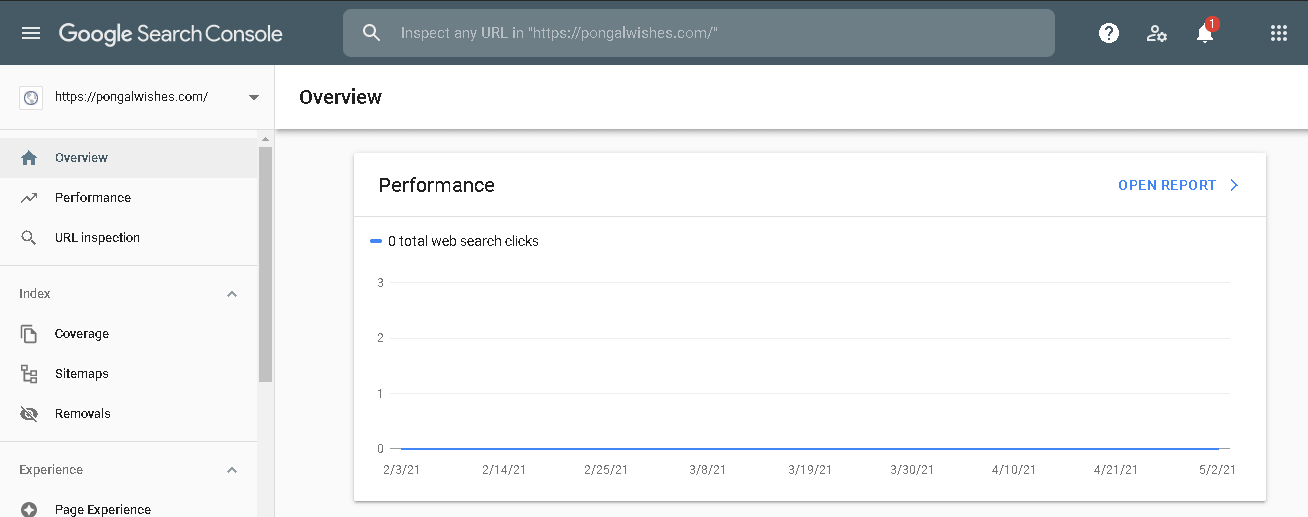Open Performance in the sidebar
This screenshot has height=517, width=1308.
(x=92, y=198)
